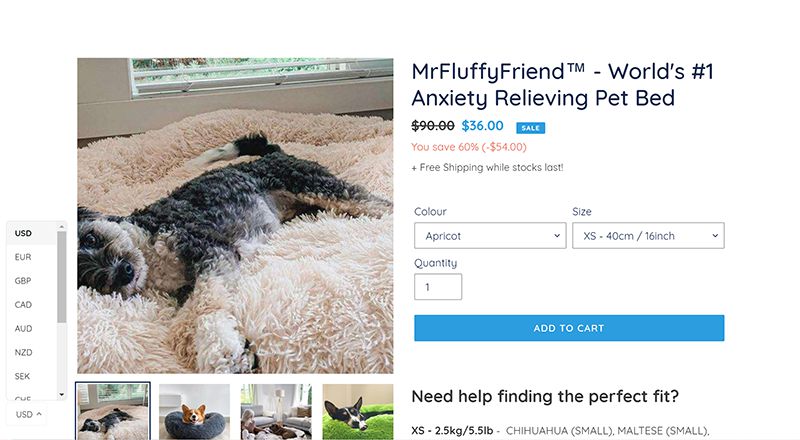Screen dimensions: 800x440
Task: Open the living room scene thumbnail
Action: tap(275, 411)
